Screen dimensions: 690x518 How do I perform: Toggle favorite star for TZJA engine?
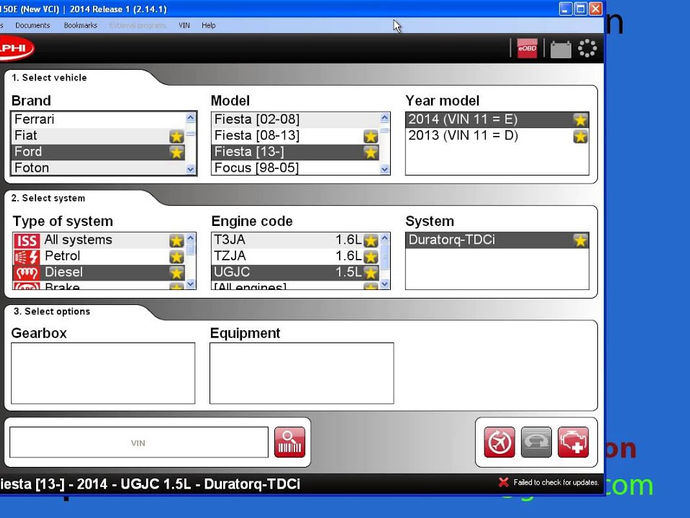coord(371,257)
